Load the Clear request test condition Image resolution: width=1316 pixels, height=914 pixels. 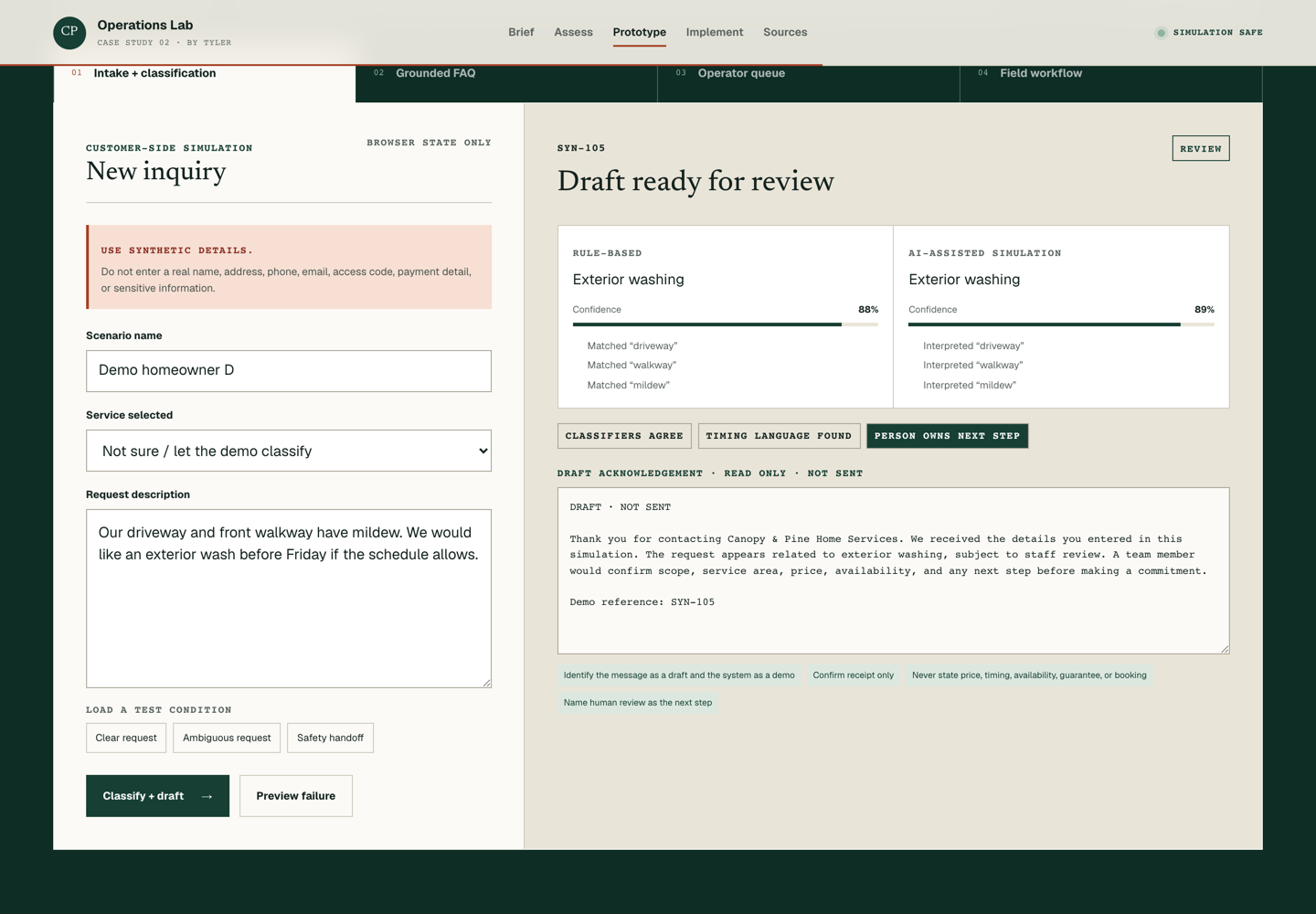tap(126, 738)
